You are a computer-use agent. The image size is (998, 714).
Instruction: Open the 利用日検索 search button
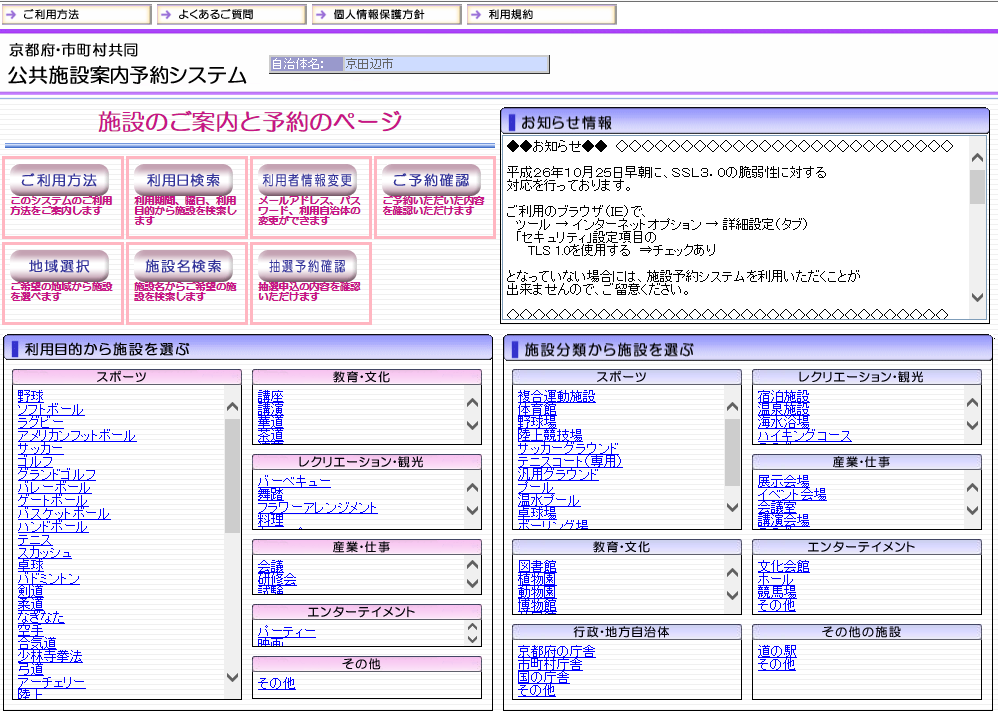pyautogui.click(x=183, y=181)
